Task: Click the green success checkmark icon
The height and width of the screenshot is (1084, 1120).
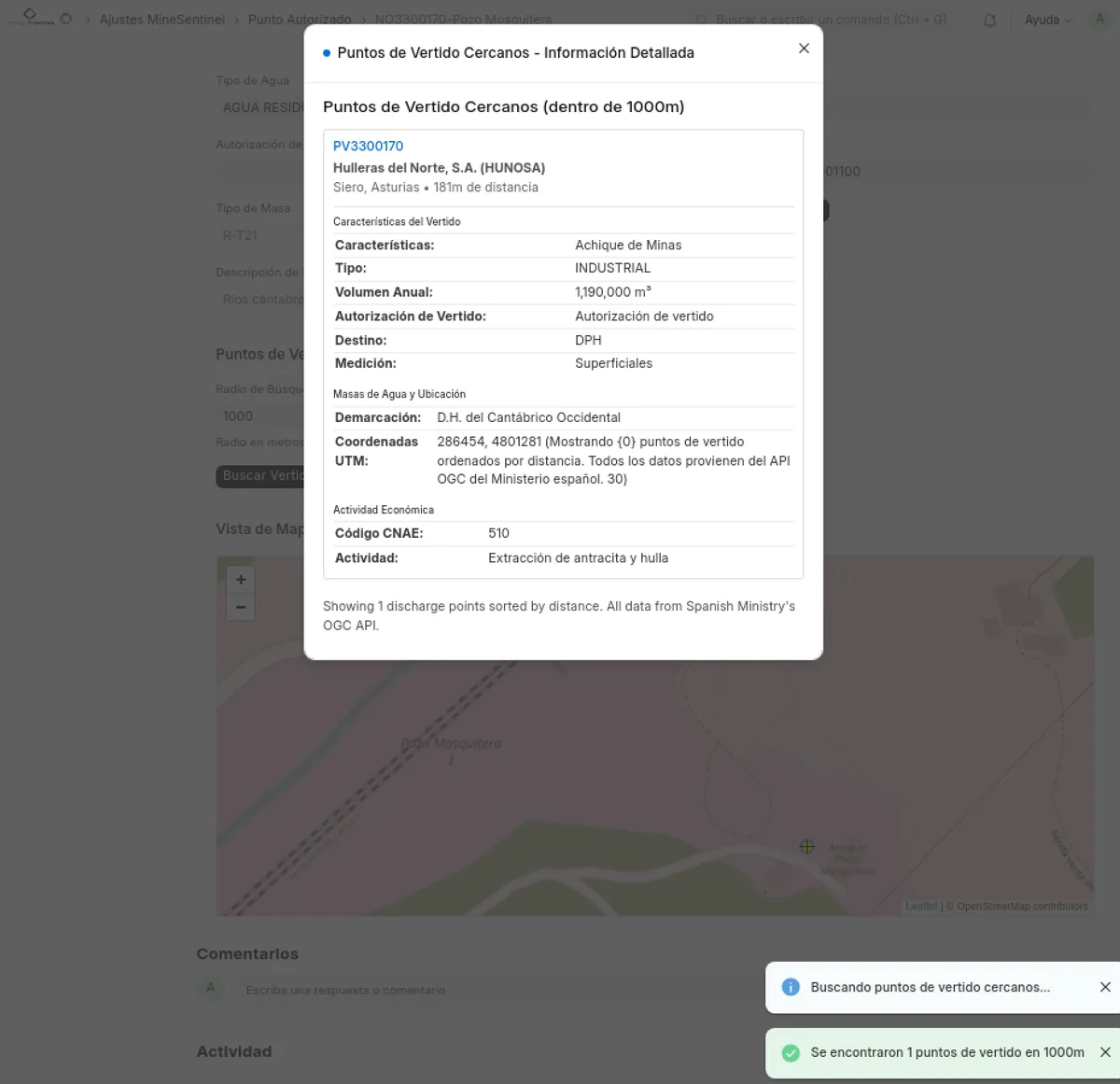Action: [x=791, y=1052]
